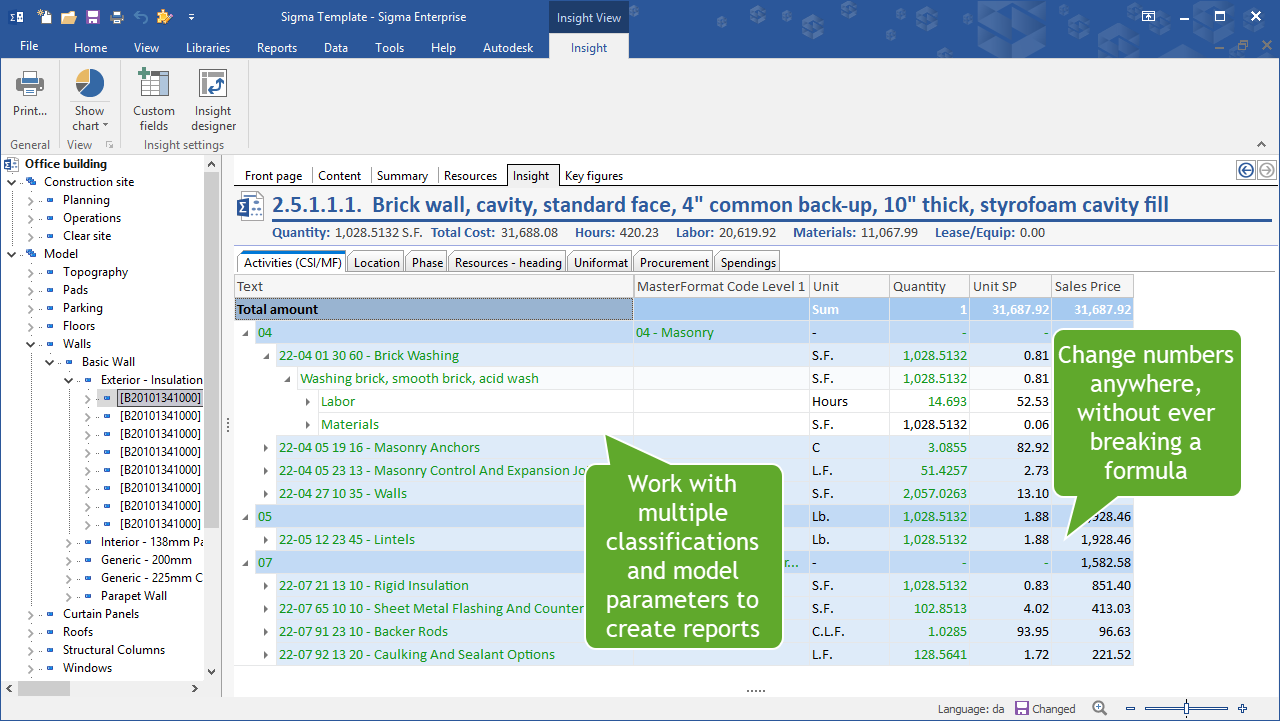The width and height of the screenshot is (1280, 721).
Task: Click the zoom magnifier icon in status bar
Action: tap(1100, 708)
